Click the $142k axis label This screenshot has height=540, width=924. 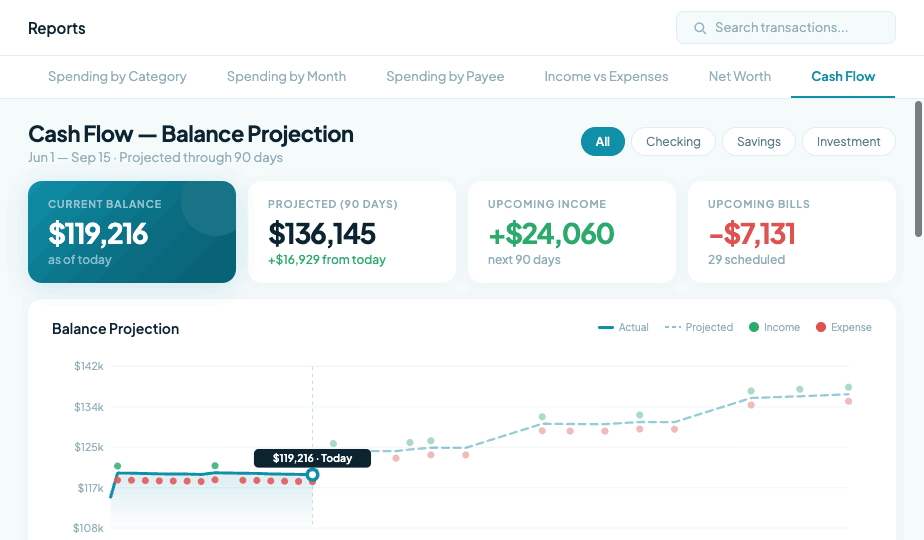[88, 366]
